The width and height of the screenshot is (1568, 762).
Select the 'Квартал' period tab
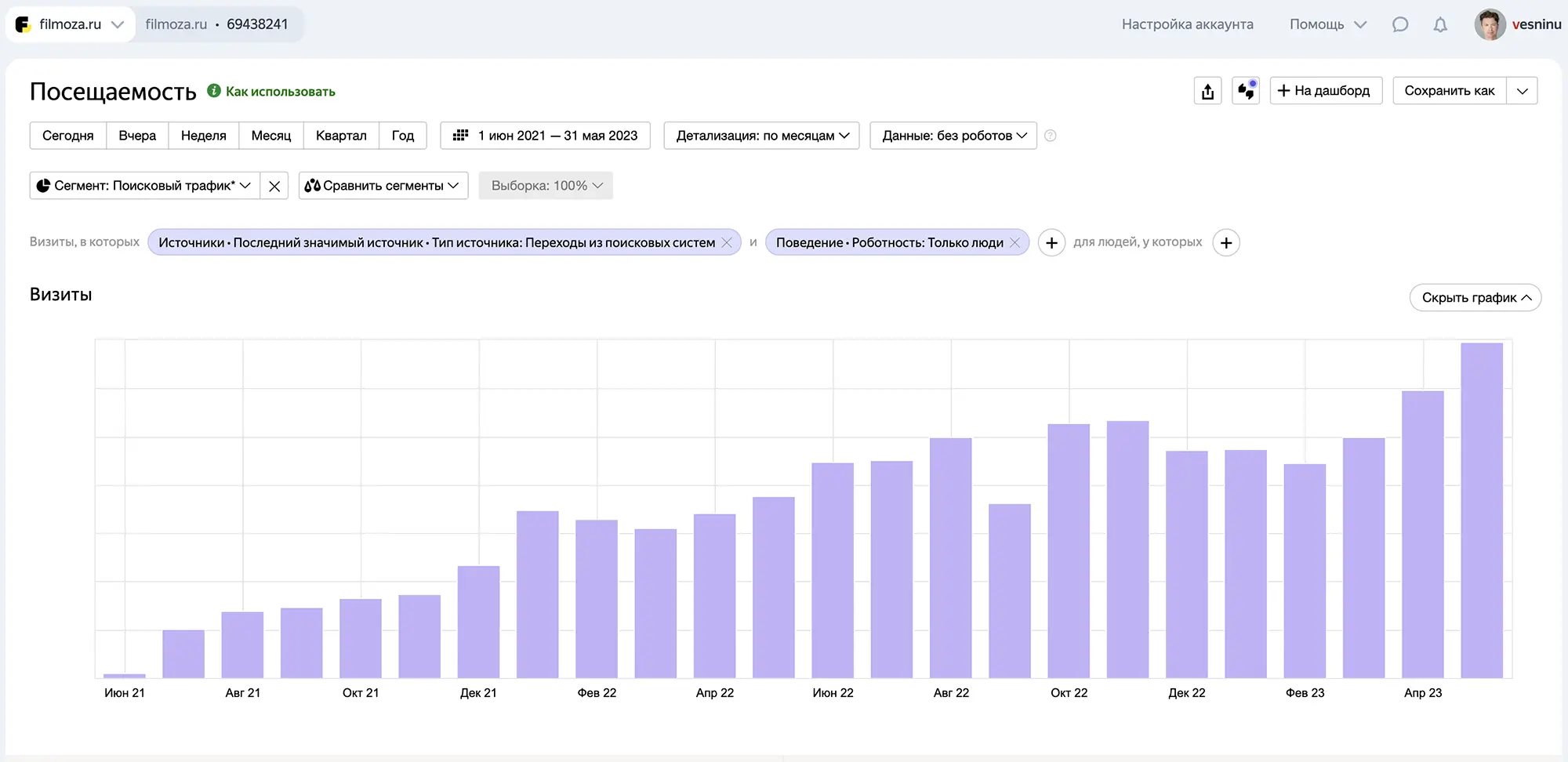341,136
